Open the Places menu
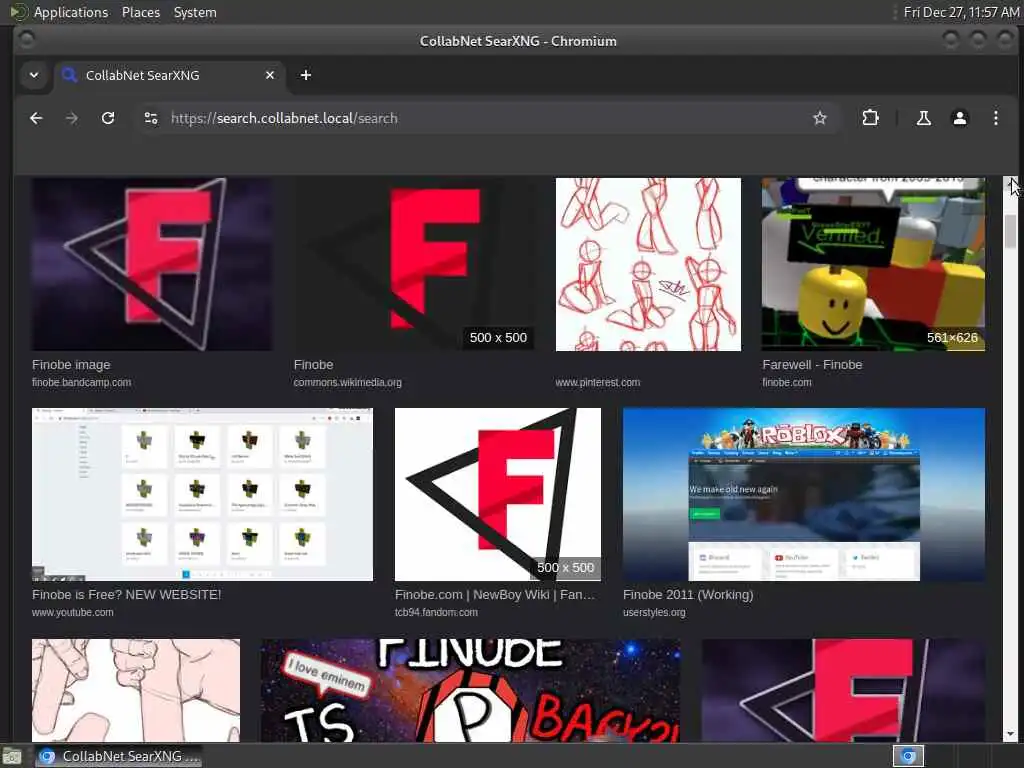1024x768 pixels. point(141,12)
